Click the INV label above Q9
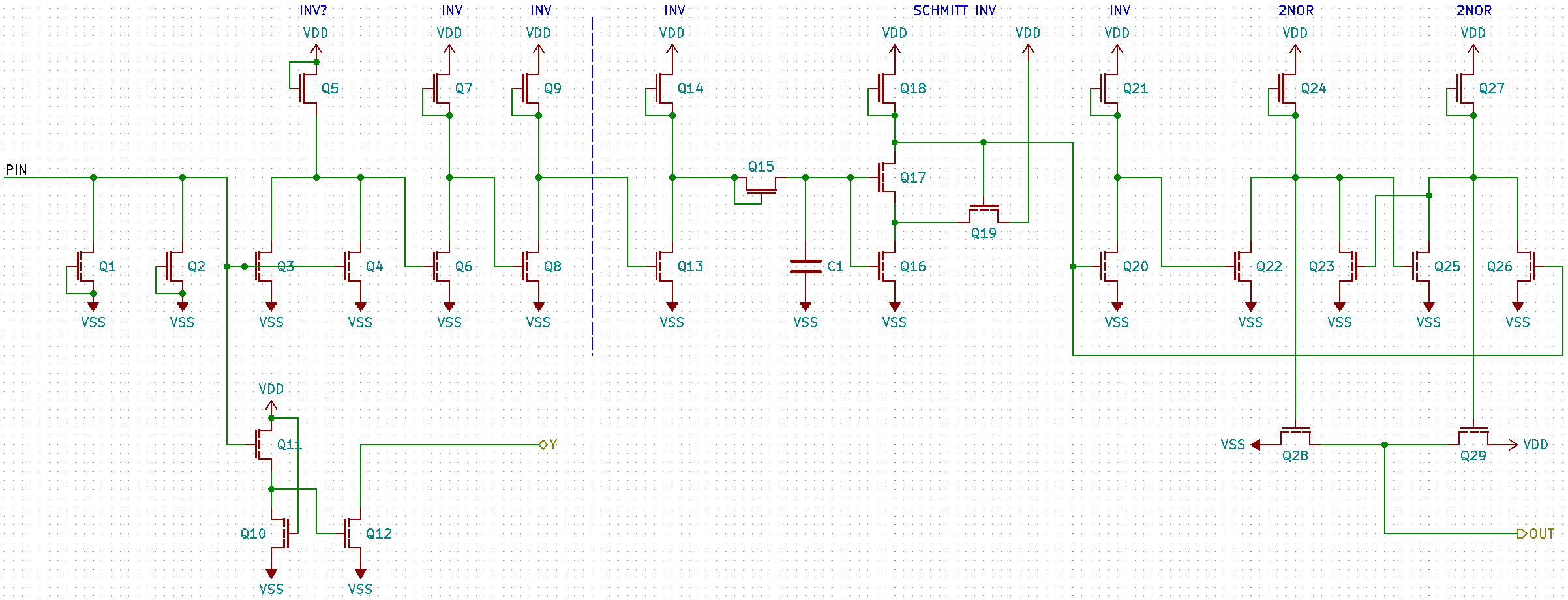The height and width of the screenshot is (600, 1568). tap(541, 10)
